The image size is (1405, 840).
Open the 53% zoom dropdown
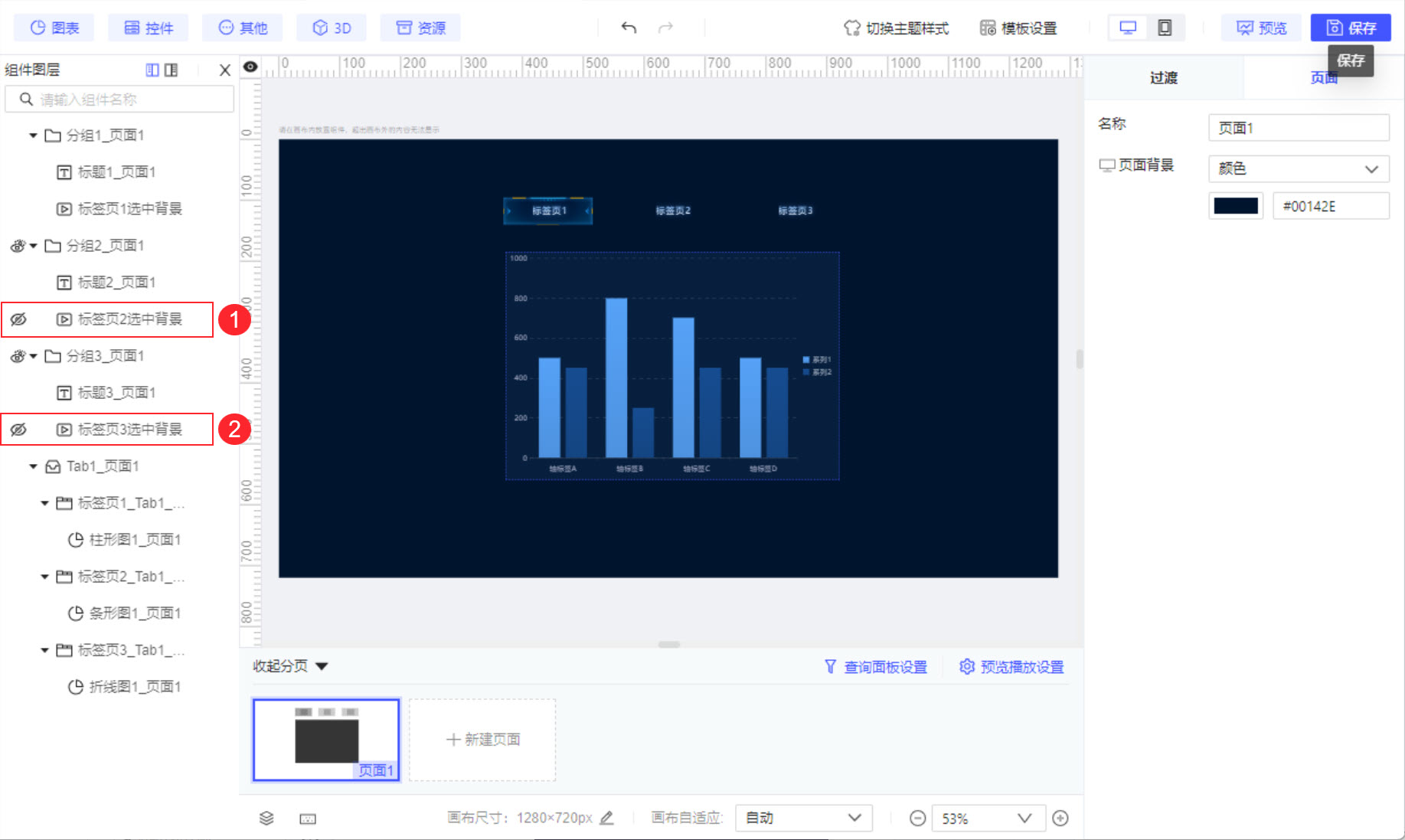coord(987,818)
